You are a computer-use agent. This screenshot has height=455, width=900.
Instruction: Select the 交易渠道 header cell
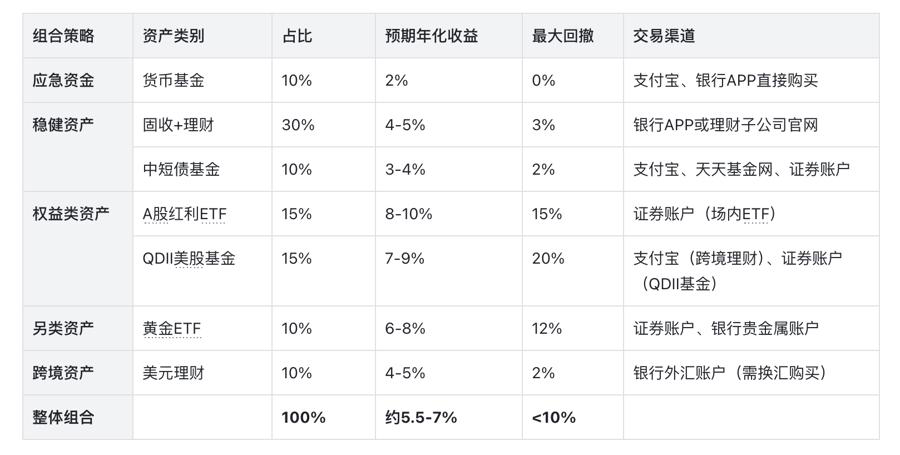click(x=664, y=36)
